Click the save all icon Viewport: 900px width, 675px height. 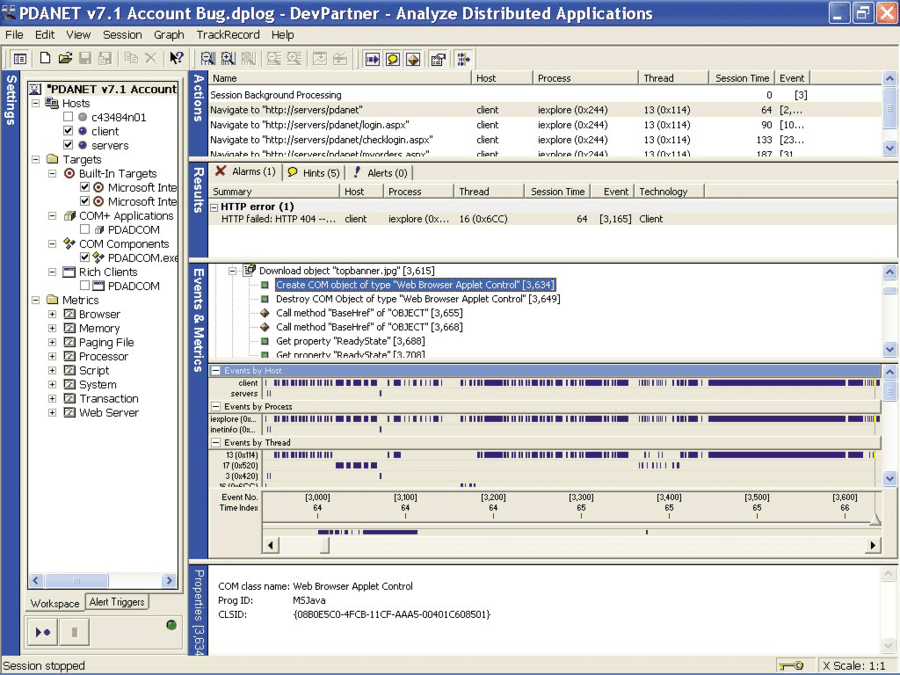[x=105, y=58]
